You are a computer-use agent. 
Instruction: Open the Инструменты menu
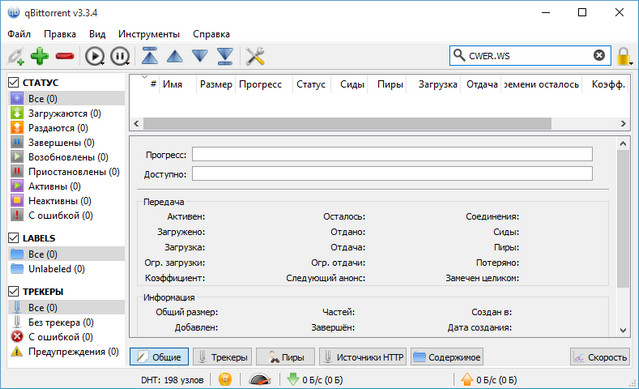[x=149, y=34]
